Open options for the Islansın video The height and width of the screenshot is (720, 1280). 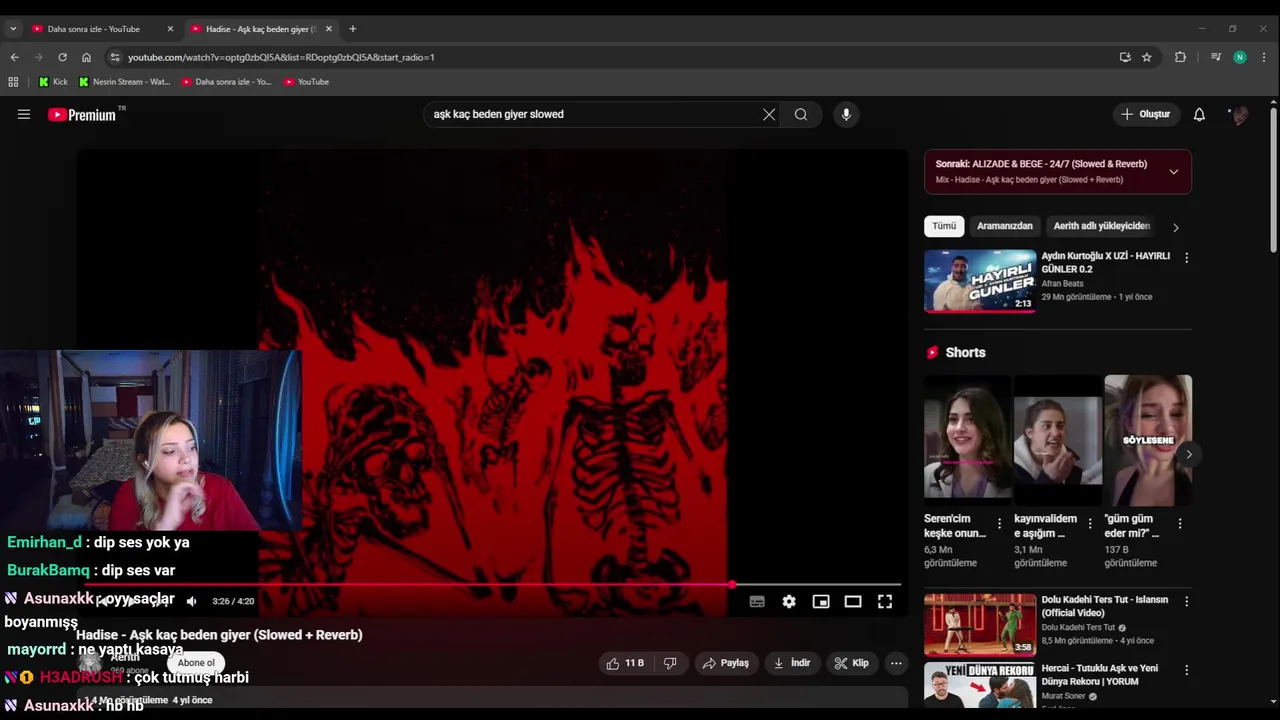coord(1187,602)
